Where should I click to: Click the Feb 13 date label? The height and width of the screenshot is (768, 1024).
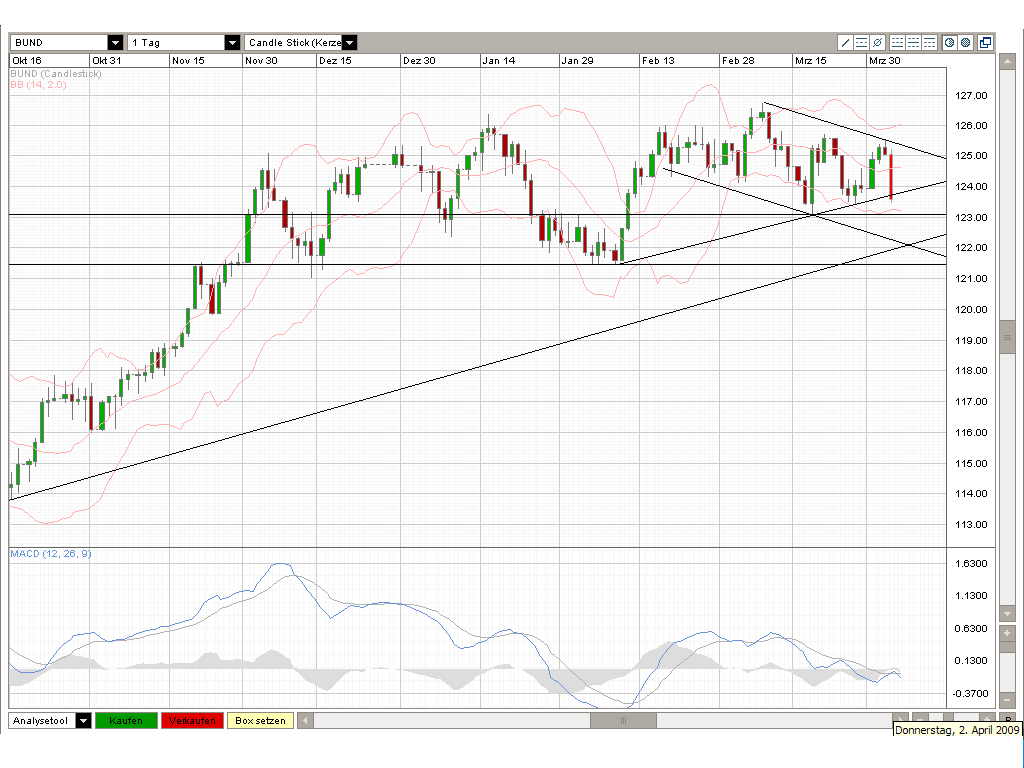coord(658,61)
